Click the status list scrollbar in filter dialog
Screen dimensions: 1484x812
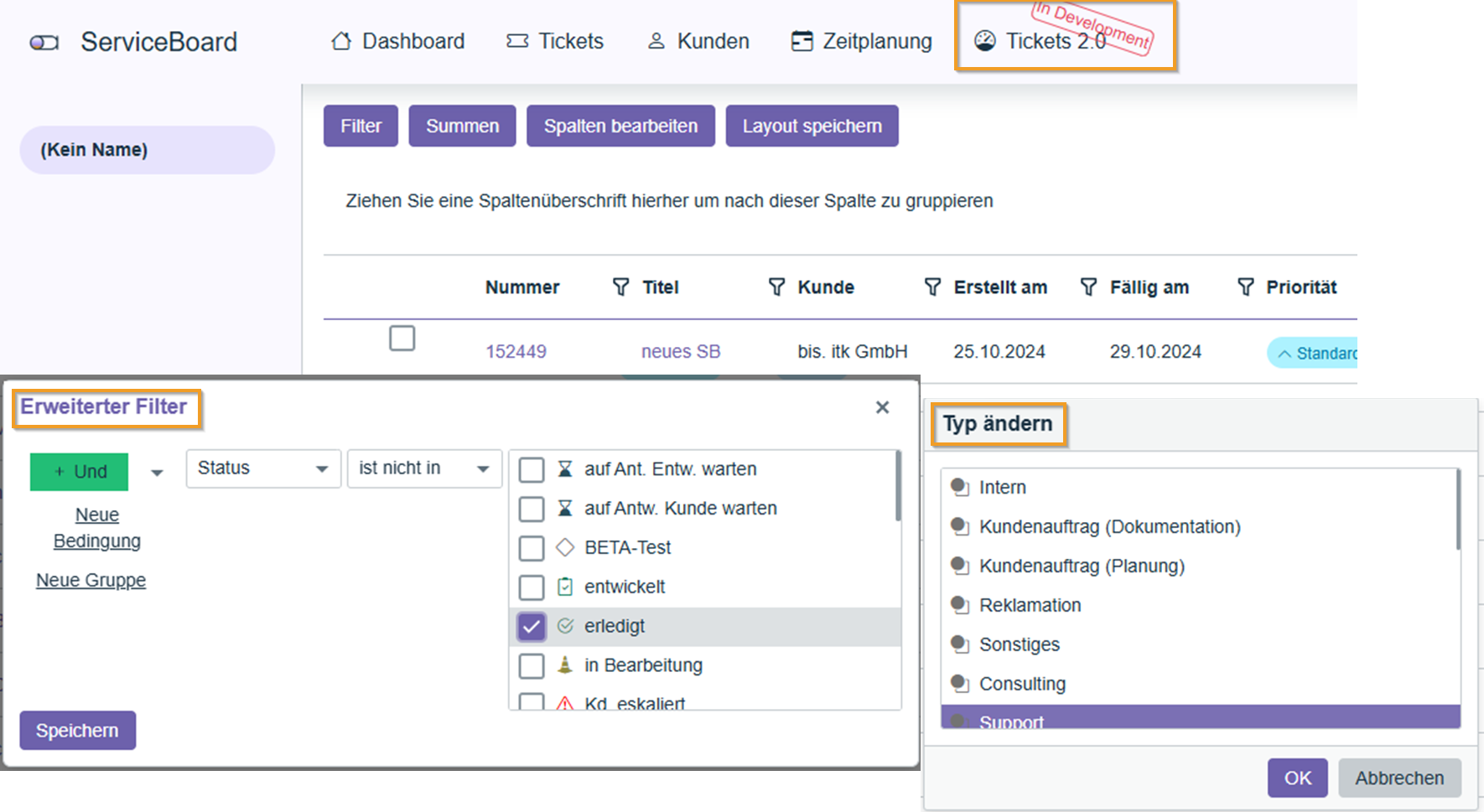point(898,488)
